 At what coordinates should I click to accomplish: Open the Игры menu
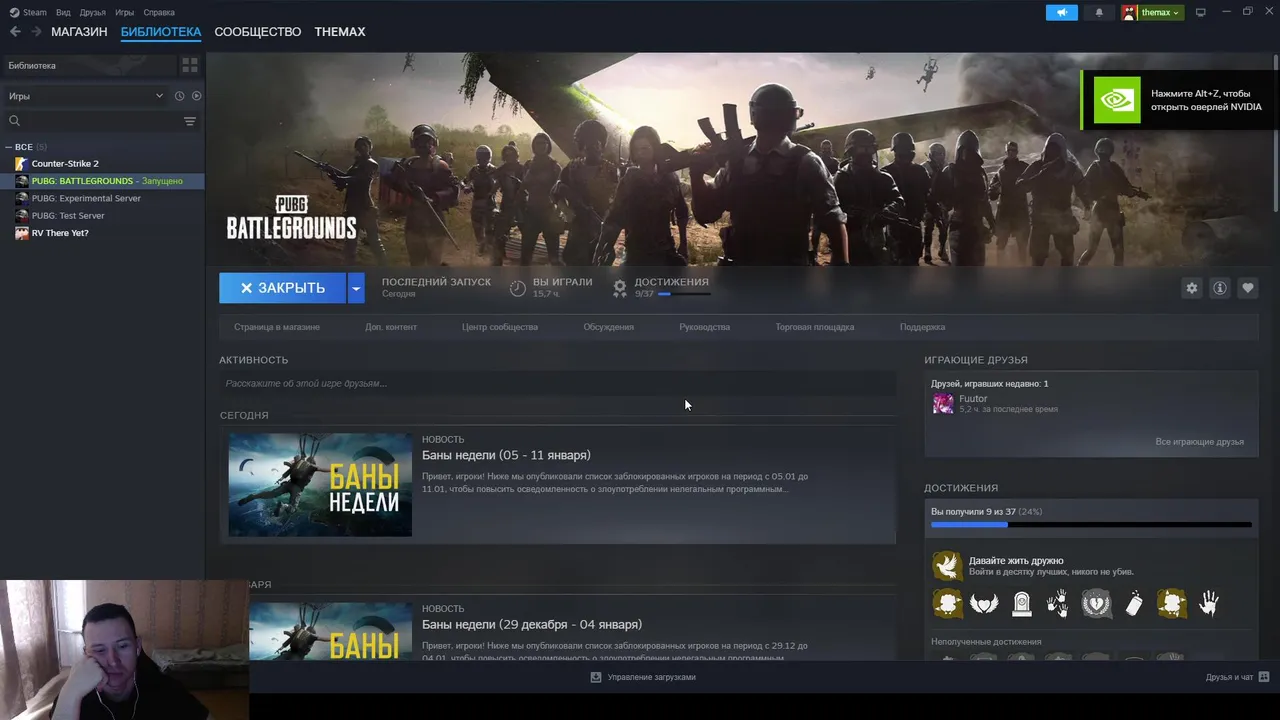(124, 13)
